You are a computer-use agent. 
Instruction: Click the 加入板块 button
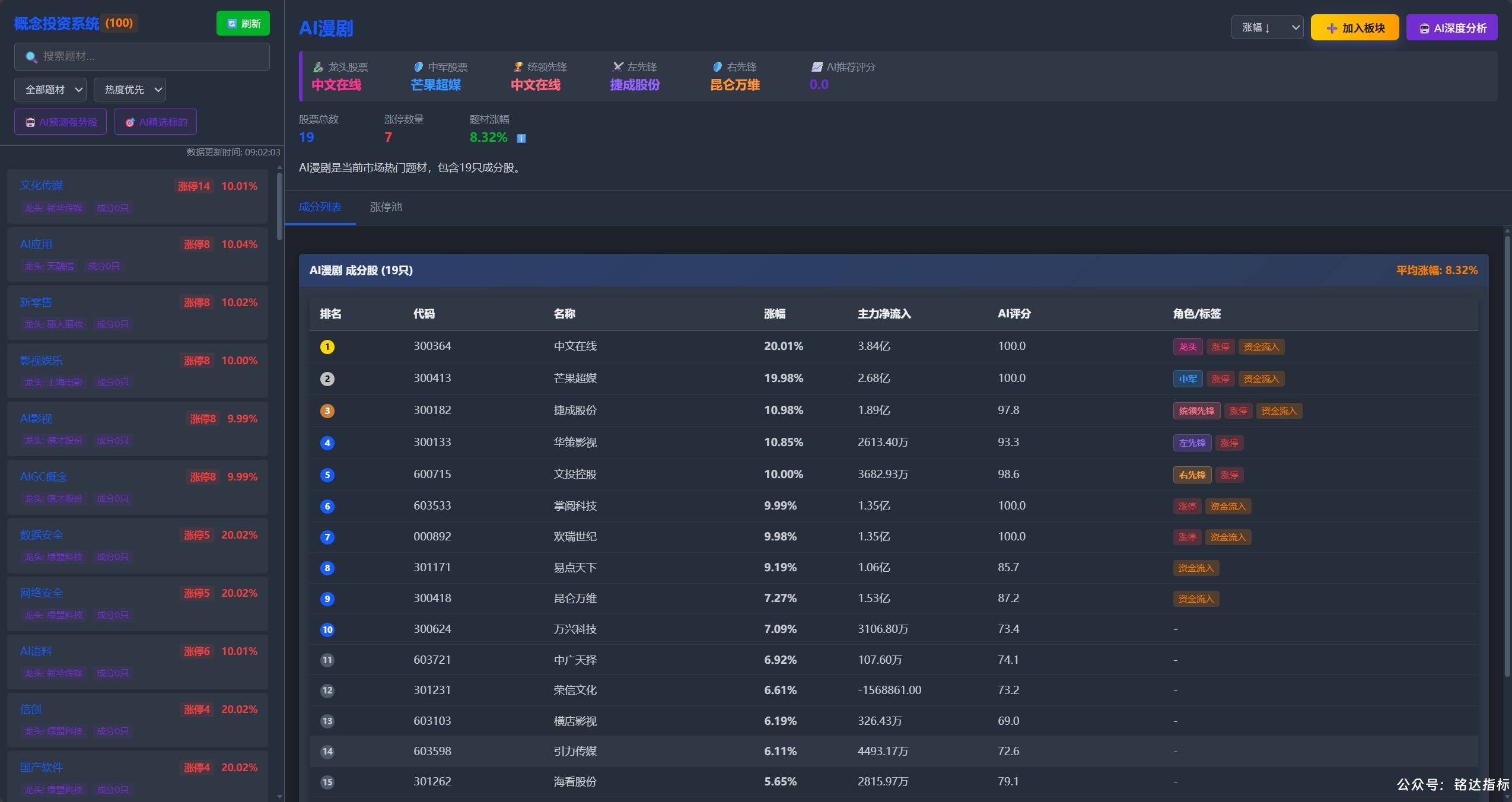[x=1355, y=28]
